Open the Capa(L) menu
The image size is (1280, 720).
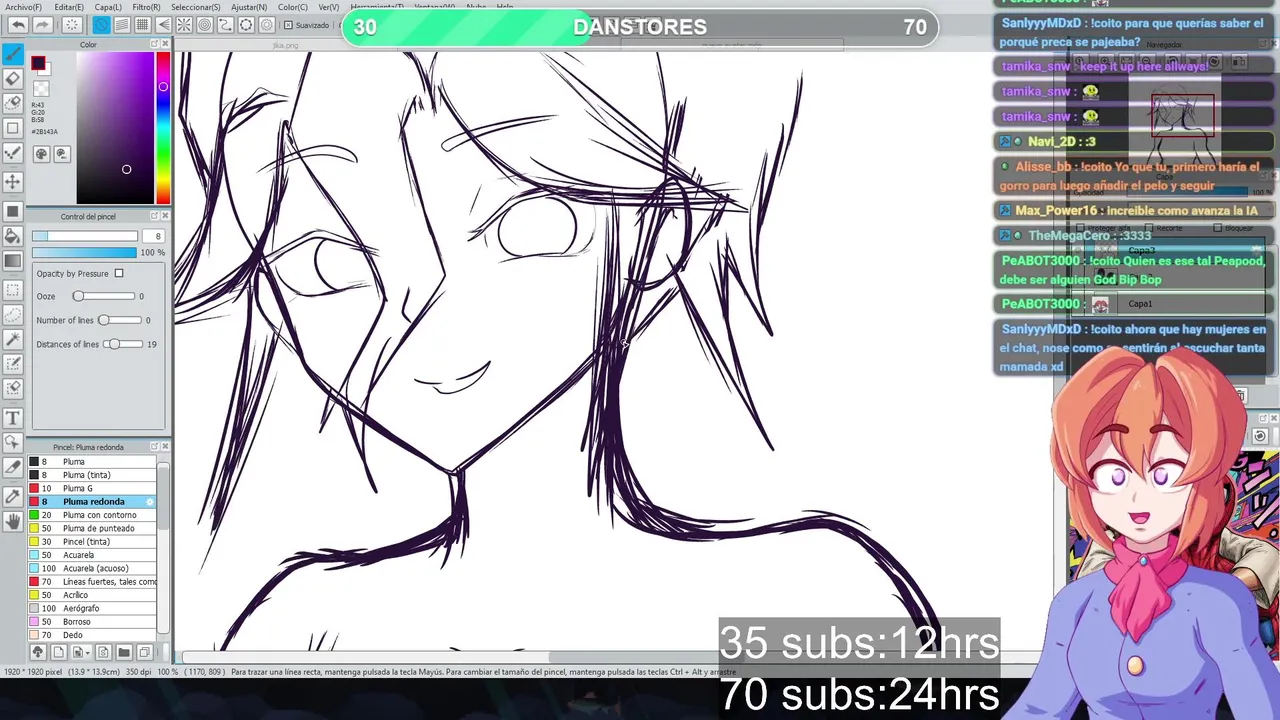(x=108, y=7)
